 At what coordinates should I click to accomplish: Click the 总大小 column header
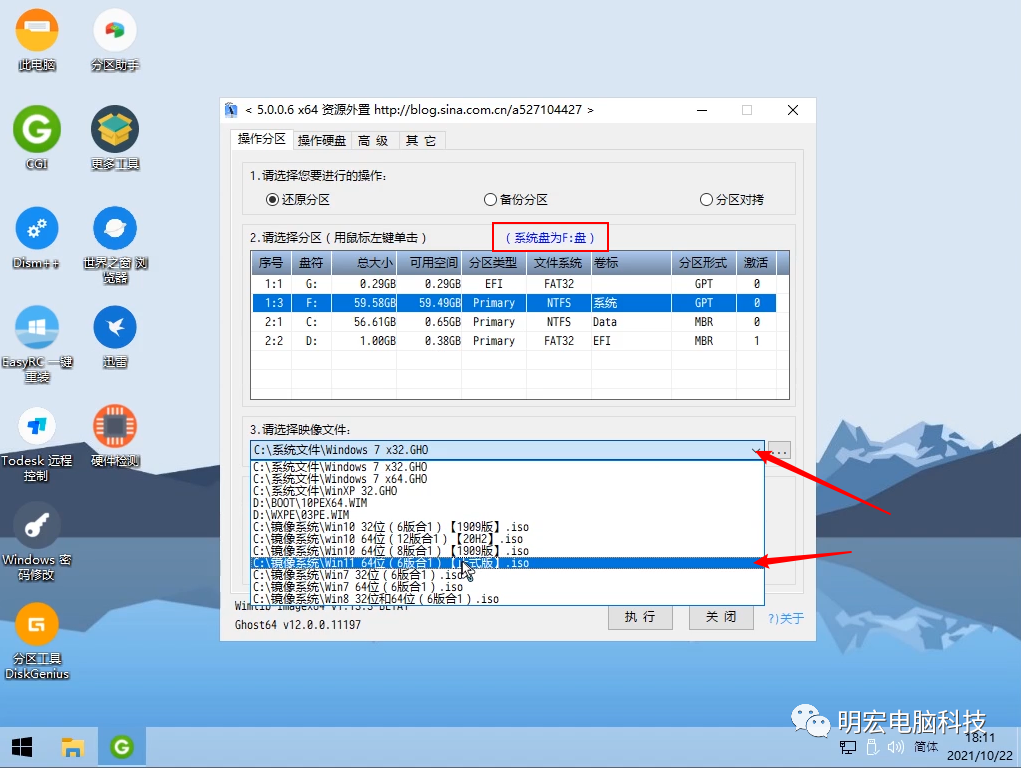point(365,263)
